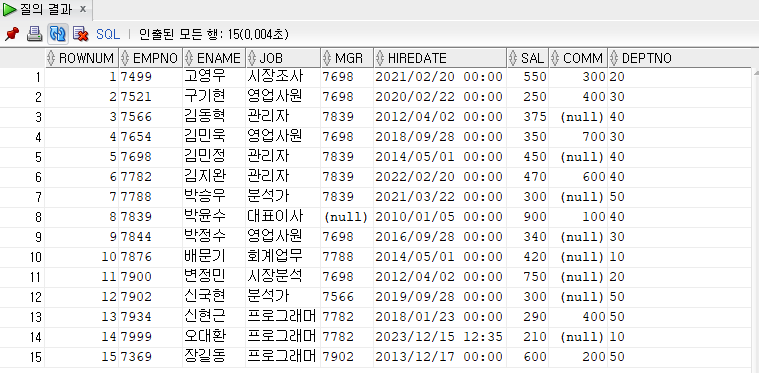Close the 질의 결과 tab
The width and height of the screenshot is (759, 373).
[83, 9]
